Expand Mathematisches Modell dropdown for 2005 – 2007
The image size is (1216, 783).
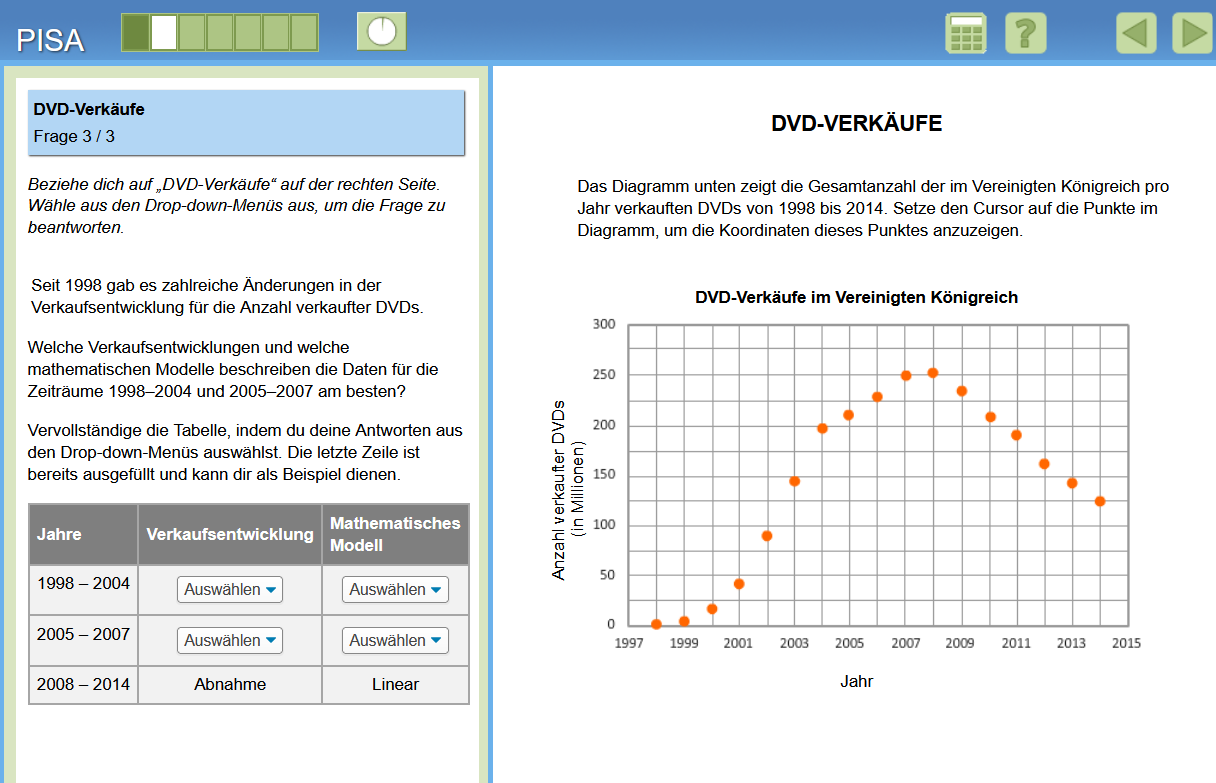(395, 640)
